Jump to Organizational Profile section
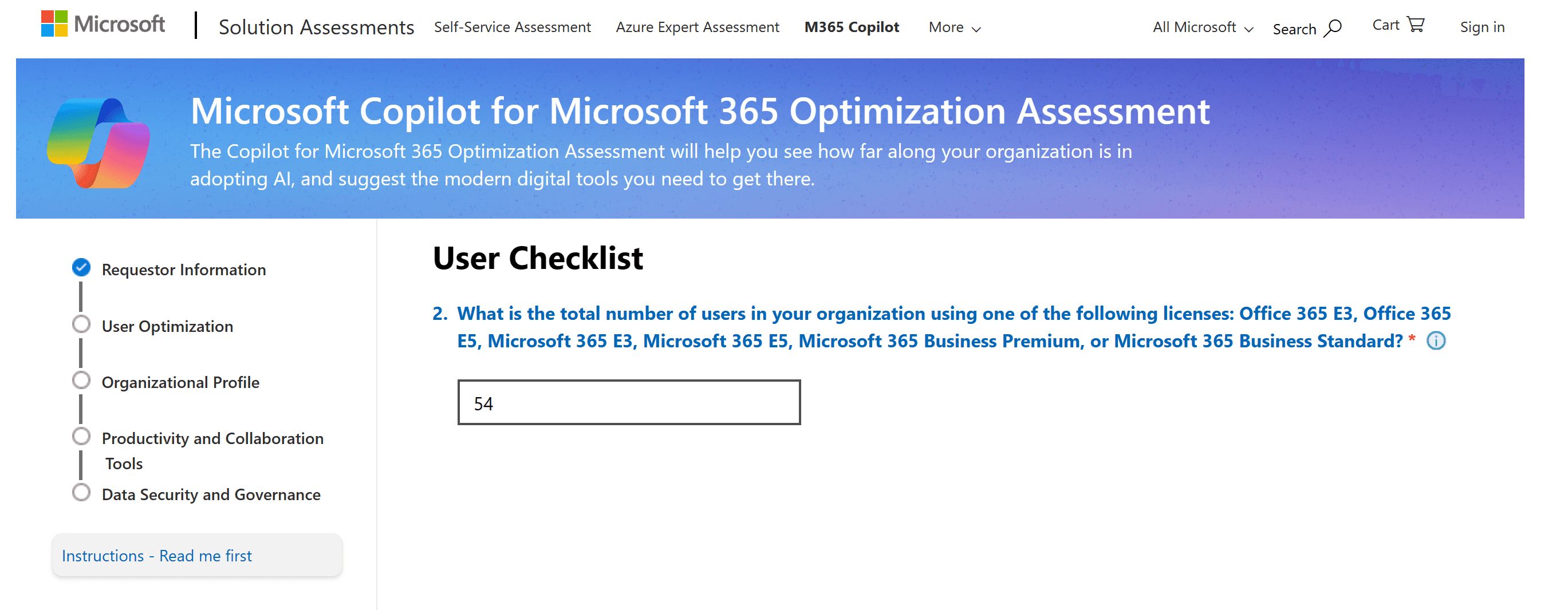 coord(181,383)
